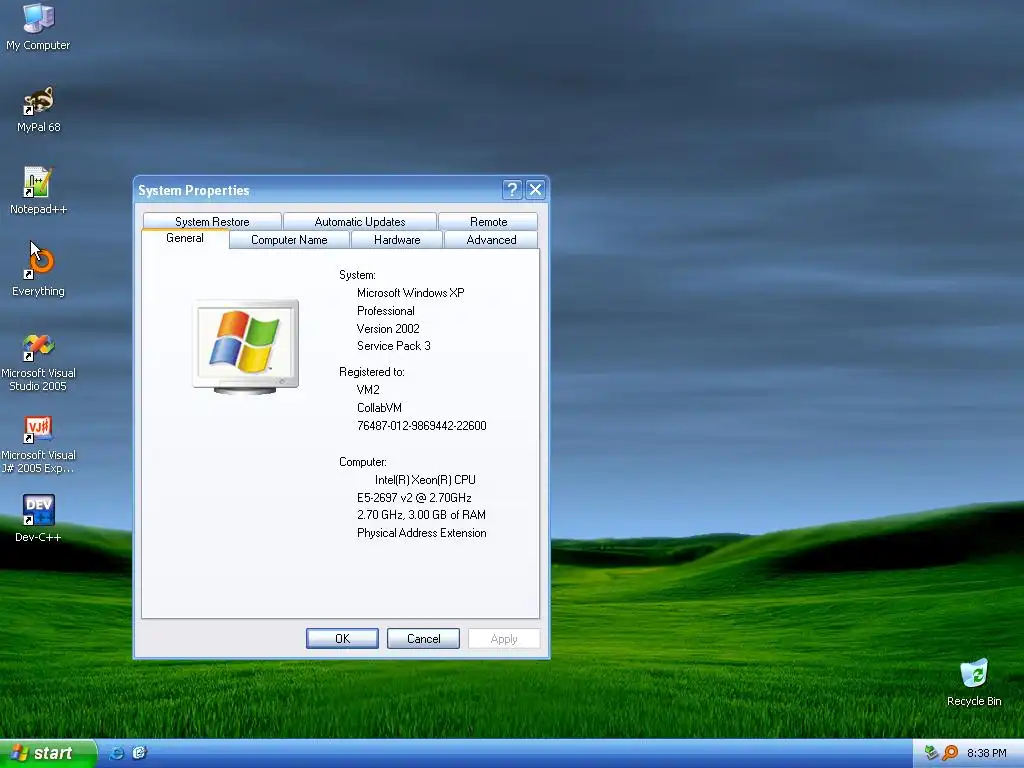Click the Help question mark button
The width and height of the screenshot is (1024, 768).
point(512,190)
